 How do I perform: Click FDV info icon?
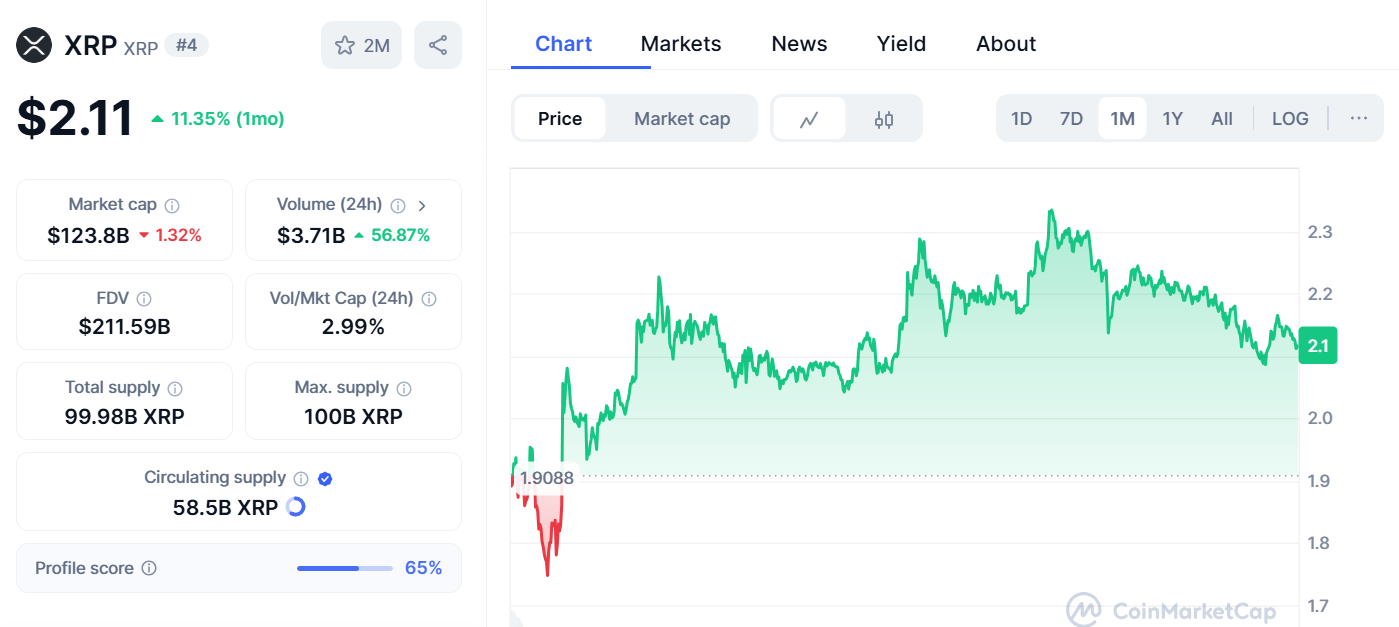(144, 299)
